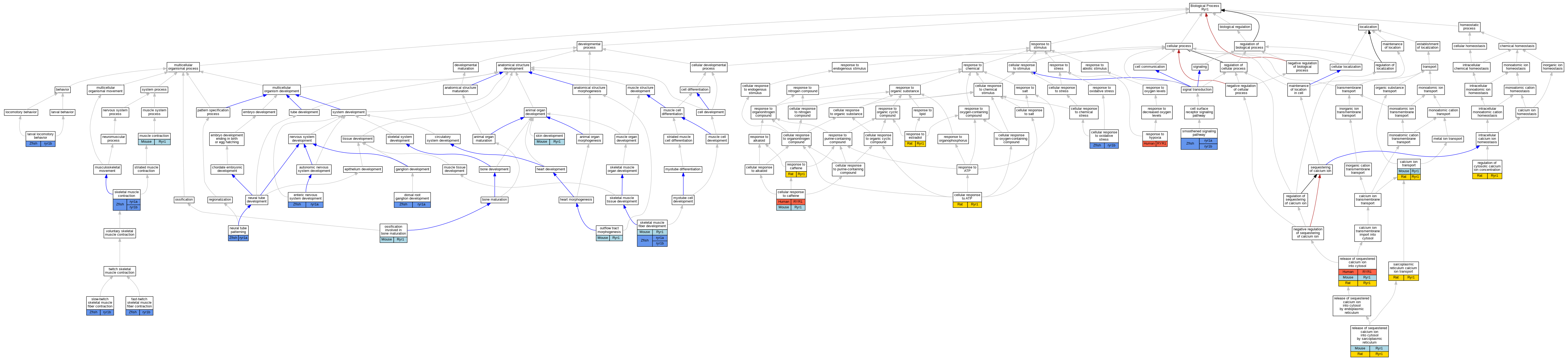Click 'negative regulation of biological process' node
1568x360 pixels.
click(x=1302, y=67)
